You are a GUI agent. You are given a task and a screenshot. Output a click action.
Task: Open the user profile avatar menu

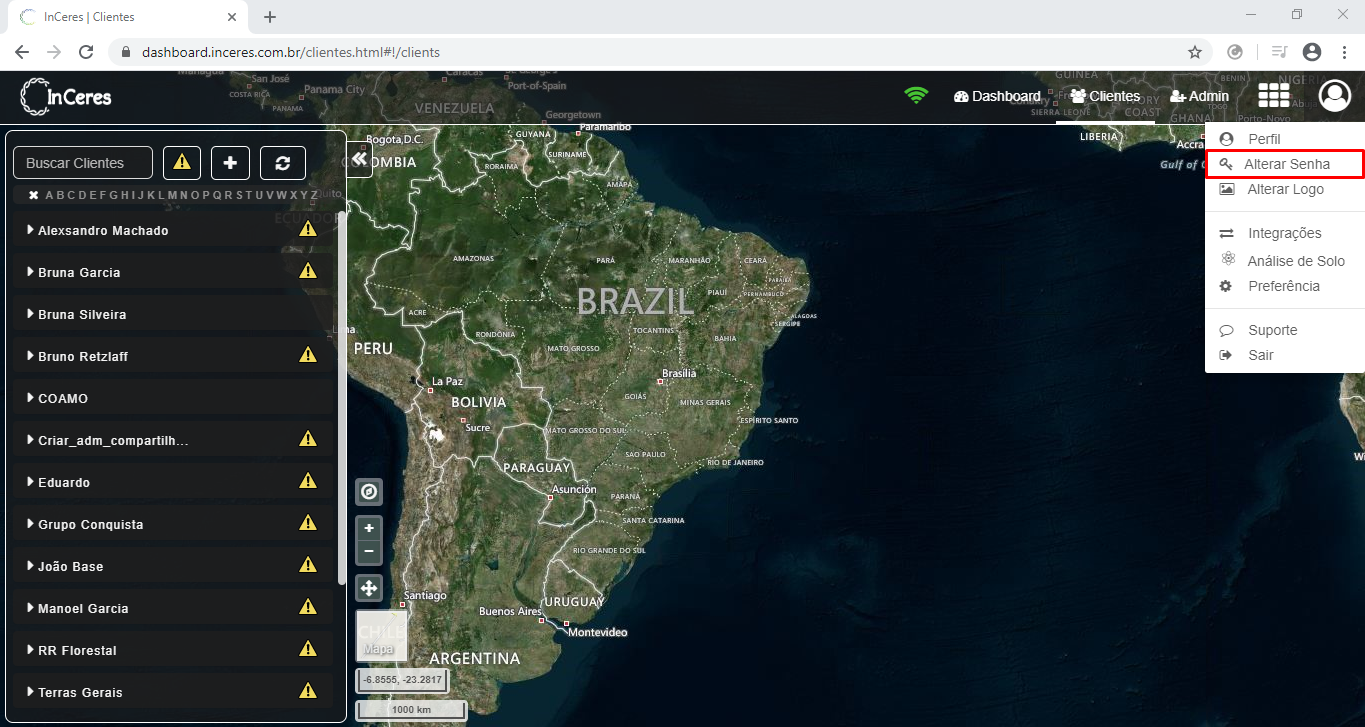click(x=1334, y=95)
